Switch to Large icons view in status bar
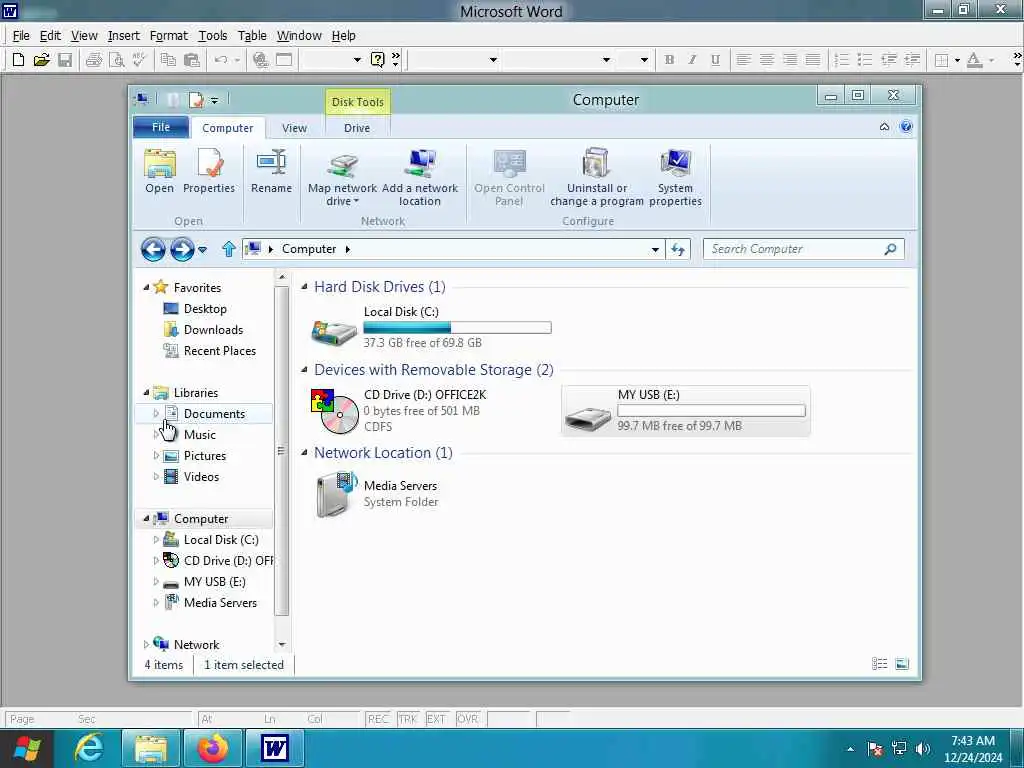This screenshot has width=1024, height=768. click(x=902, y=664)
